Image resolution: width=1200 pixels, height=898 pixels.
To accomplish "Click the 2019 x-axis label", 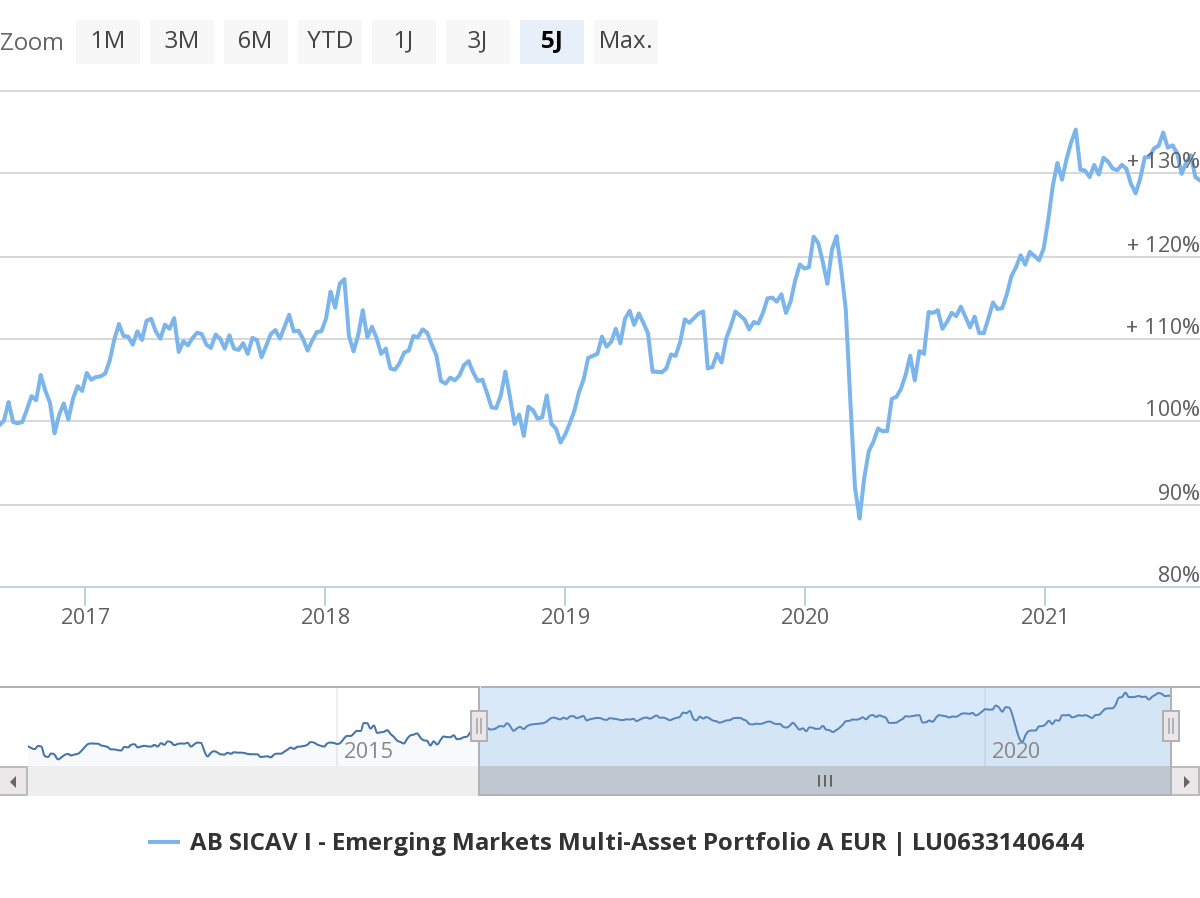I will click(x=565, y=616).
